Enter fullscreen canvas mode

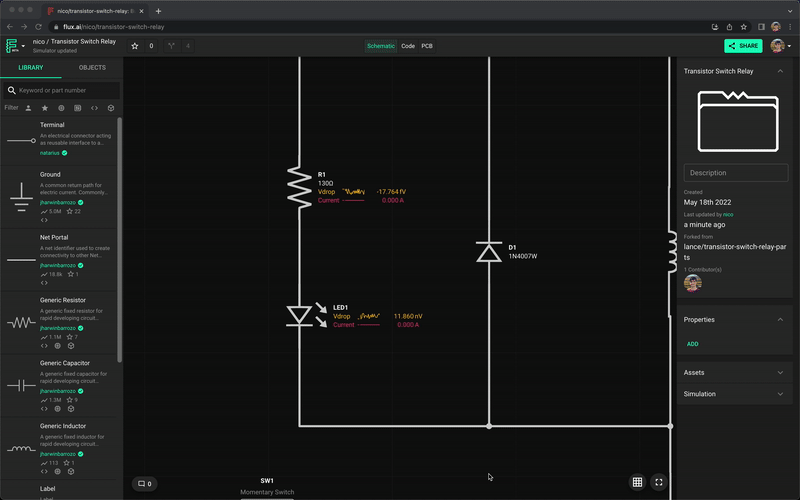pos(658,482)
